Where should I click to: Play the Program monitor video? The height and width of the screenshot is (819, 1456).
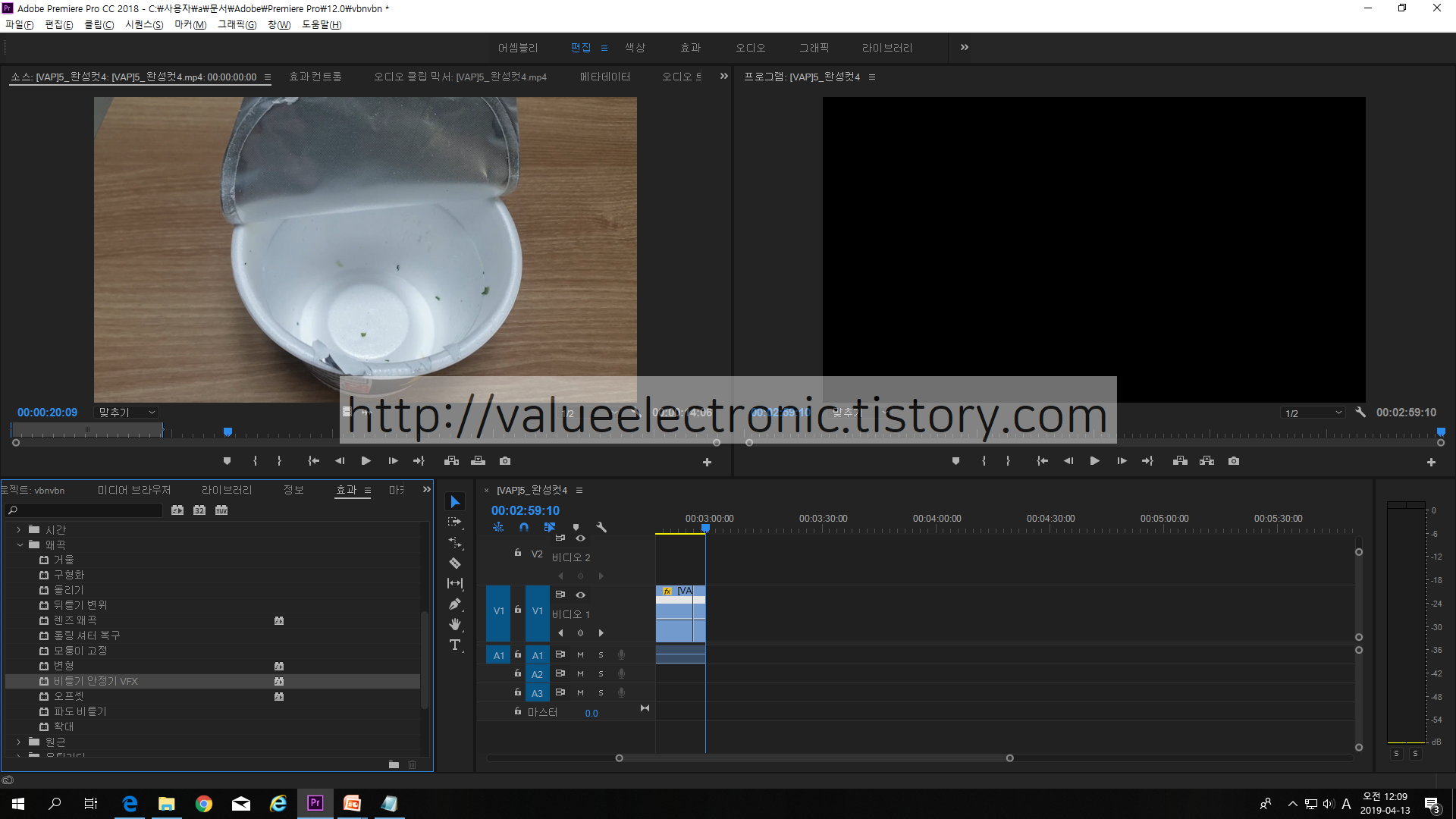point(1094,461)
